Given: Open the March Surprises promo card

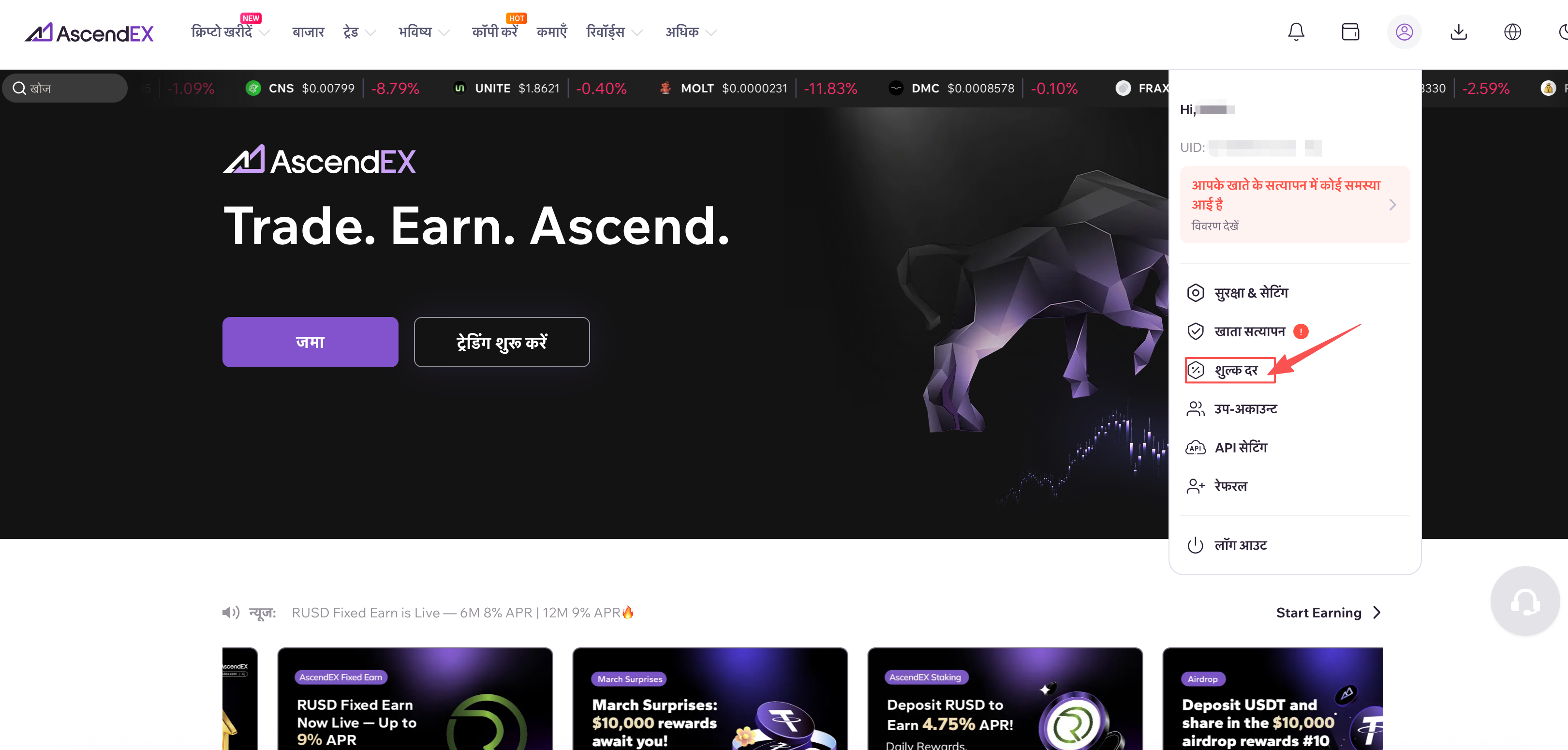Looking at the screenshot, I should coord(710,699).
